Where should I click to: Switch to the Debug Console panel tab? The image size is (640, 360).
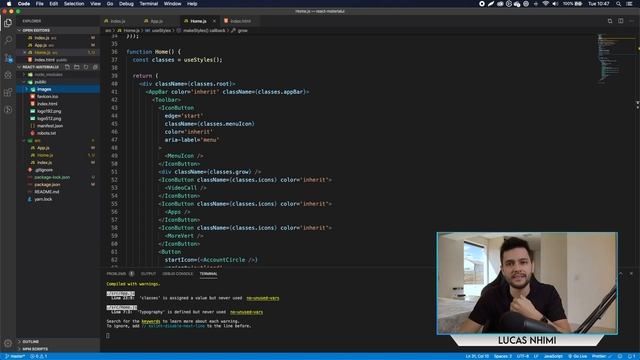pyautogui.click(x=178, y=273)
